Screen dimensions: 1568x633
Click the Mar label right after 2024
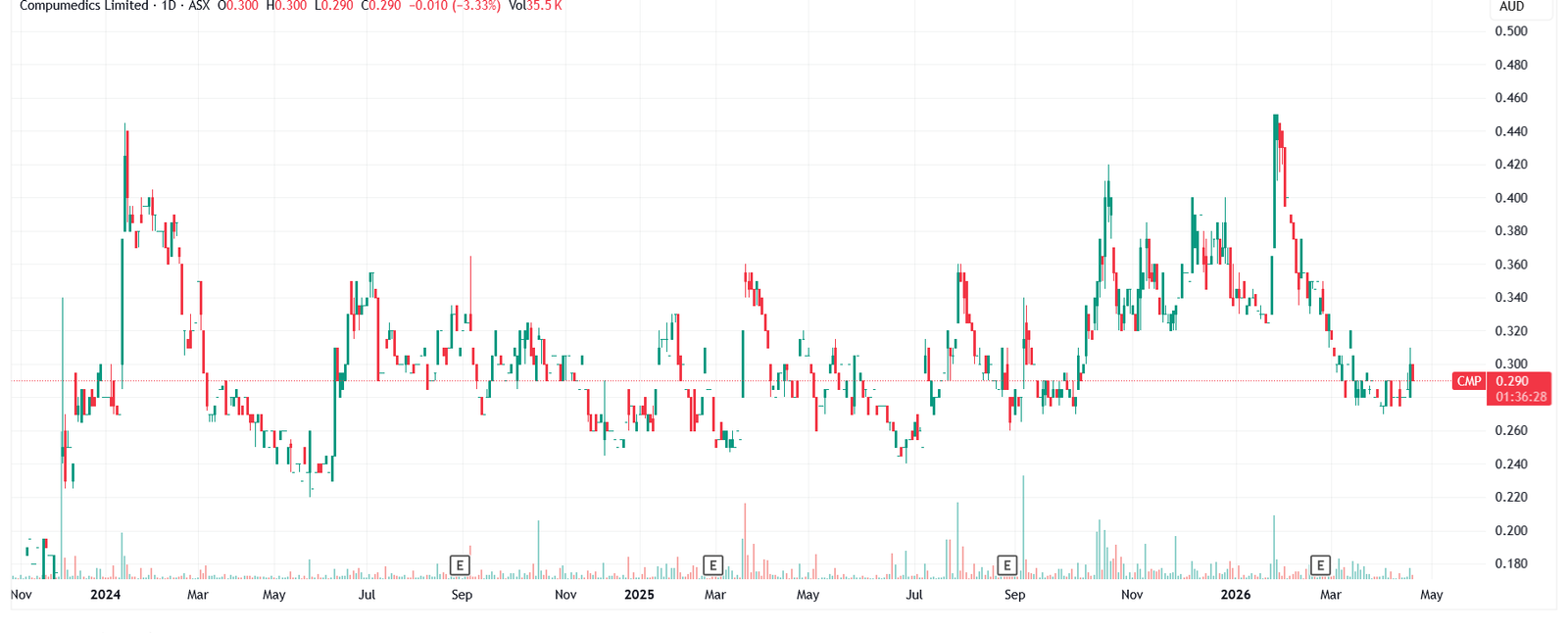click(198, 595)
